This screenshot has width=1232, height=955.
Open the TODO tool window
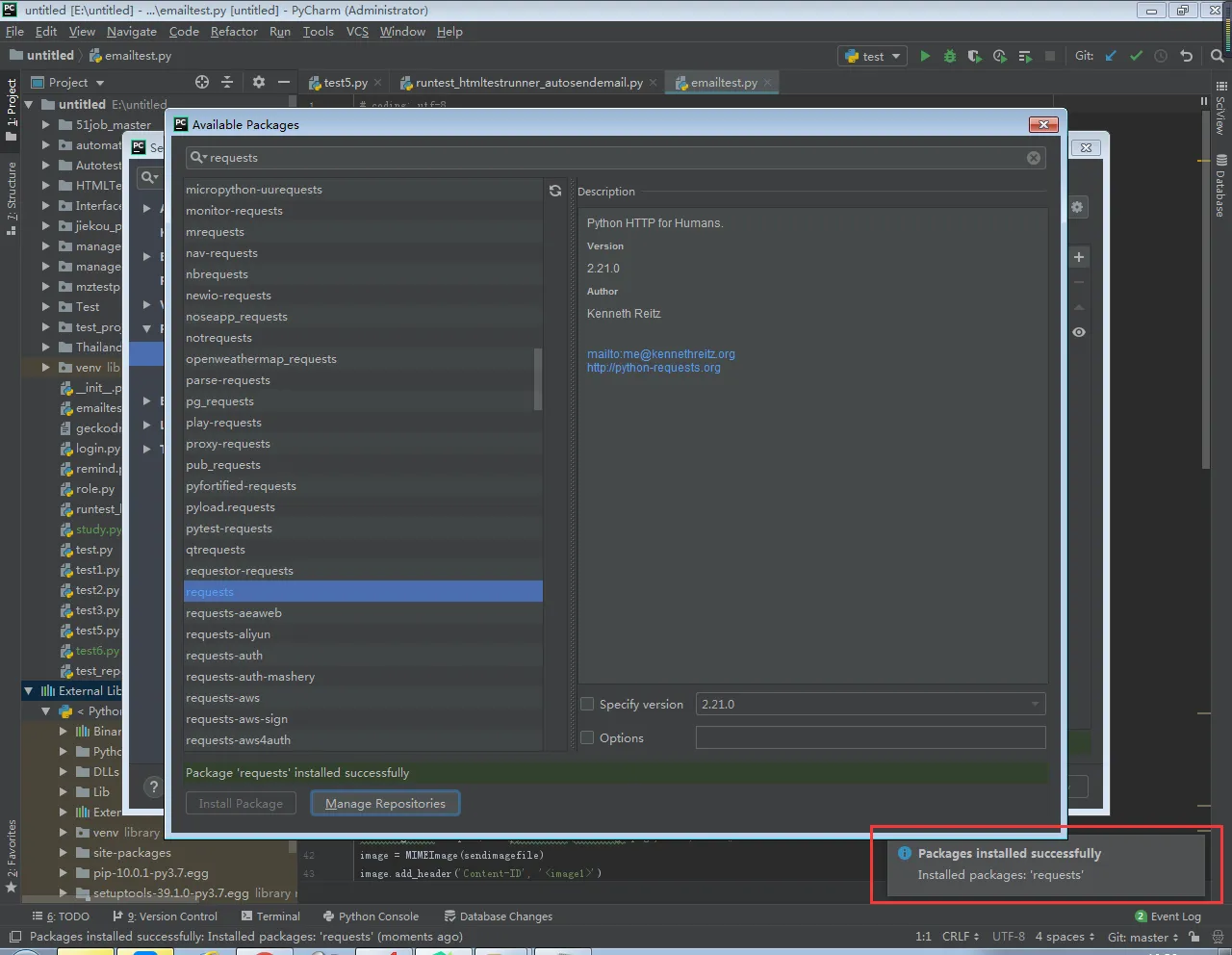pyautogui.click(x=61, y=916)
